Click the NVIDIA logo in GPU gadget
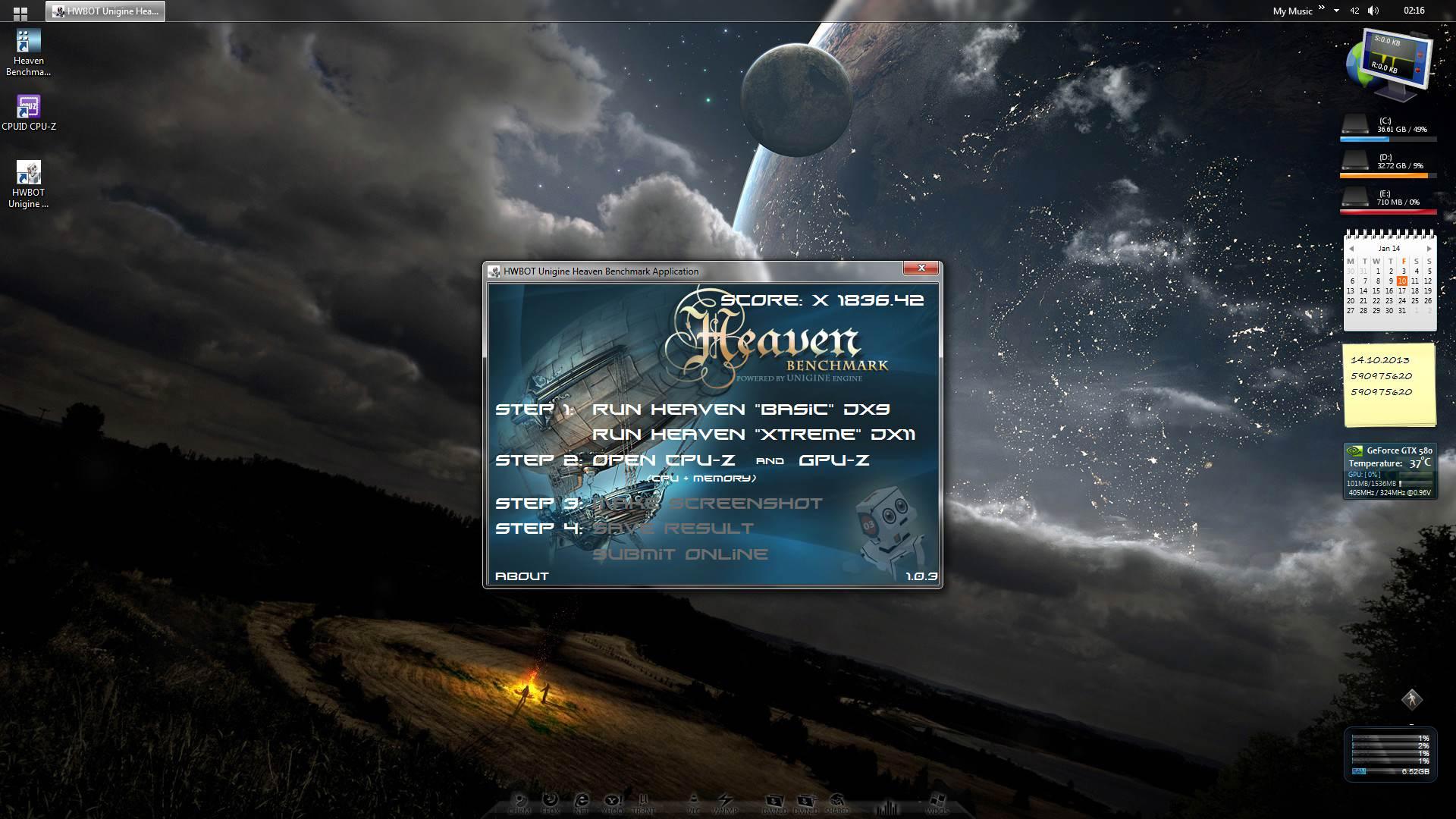The width and height of the screenshot is (1456, 819). [1354, 450]
